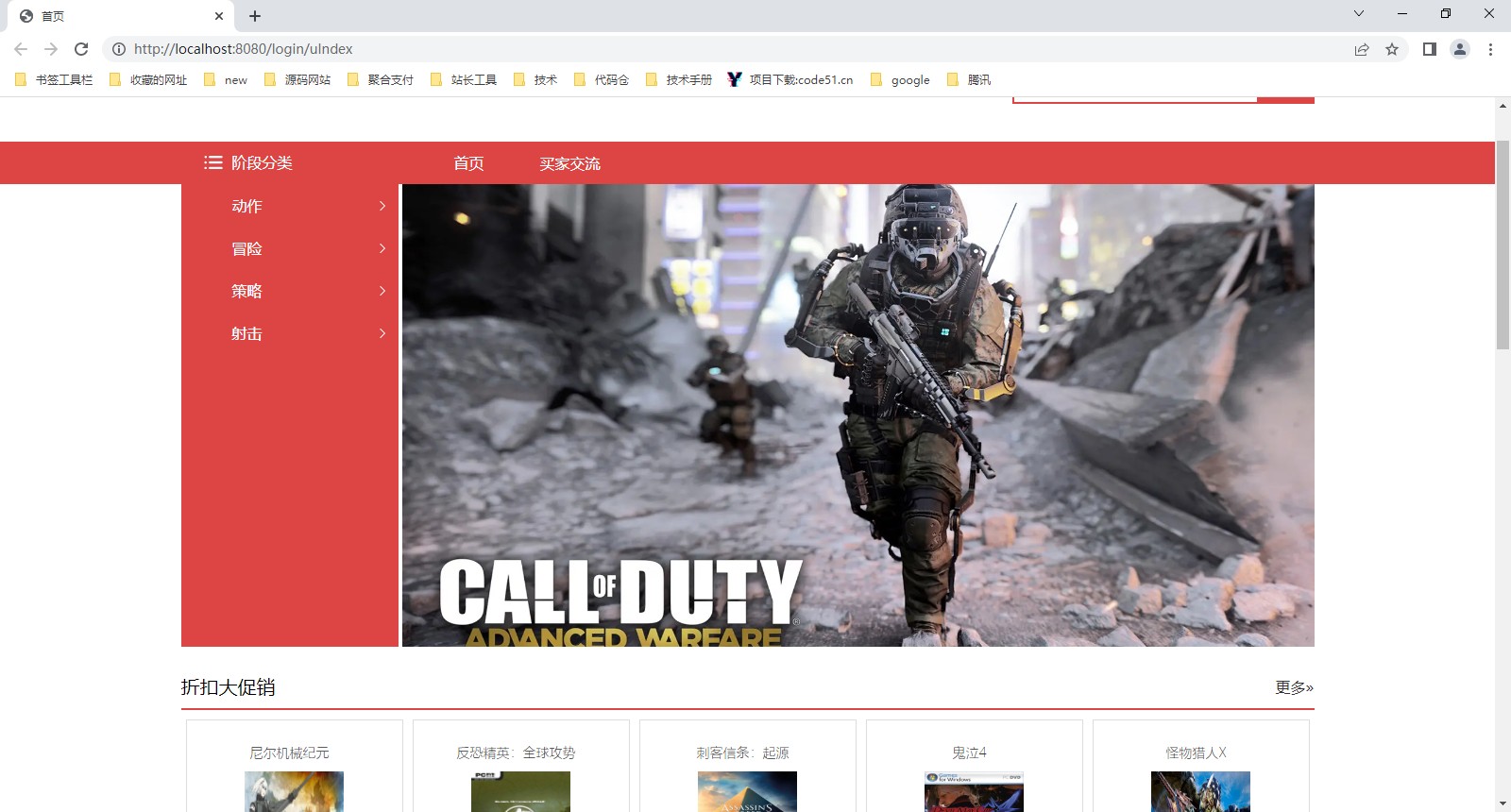Click the 阶段分类 list icon
Viewport: 1511px width, 812px height.
[213, 162]
